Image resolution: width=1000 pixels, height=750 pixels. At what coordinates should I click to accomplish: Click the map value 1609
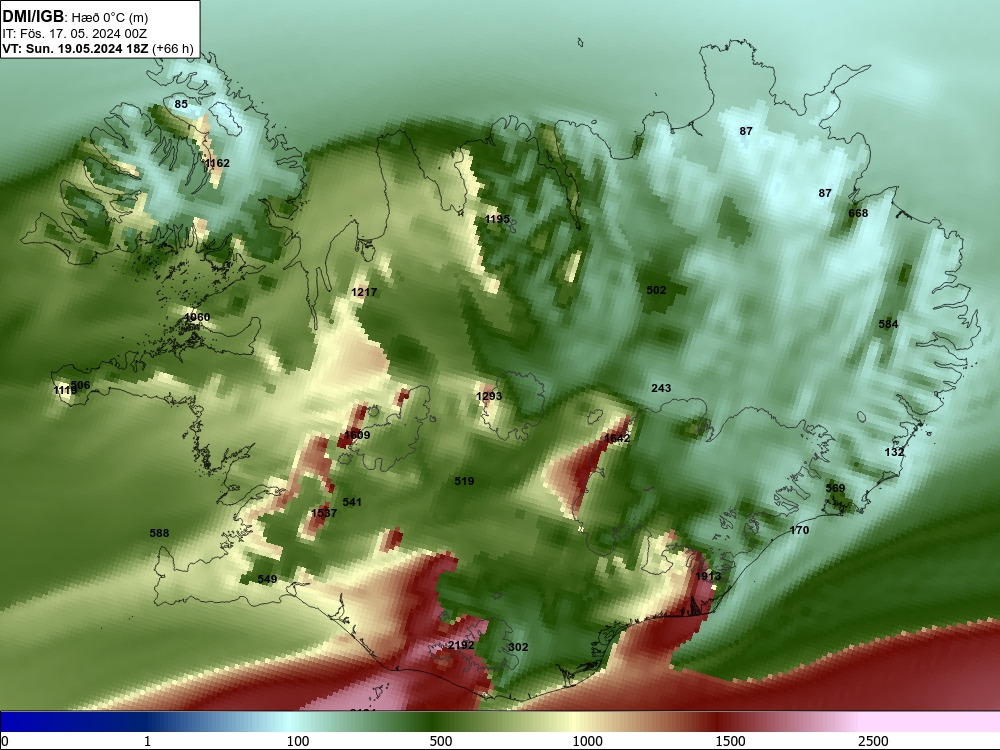357,435
